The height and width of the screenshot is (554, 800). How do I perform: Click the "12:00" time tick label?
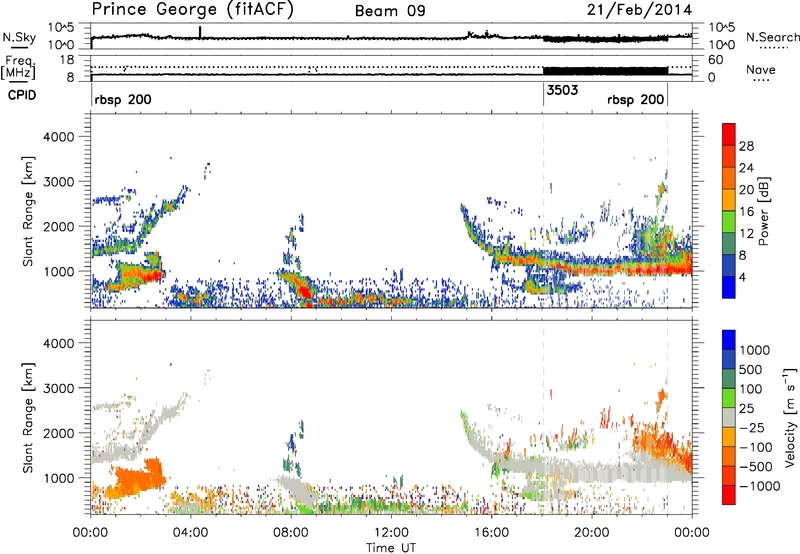pos(391,533)
